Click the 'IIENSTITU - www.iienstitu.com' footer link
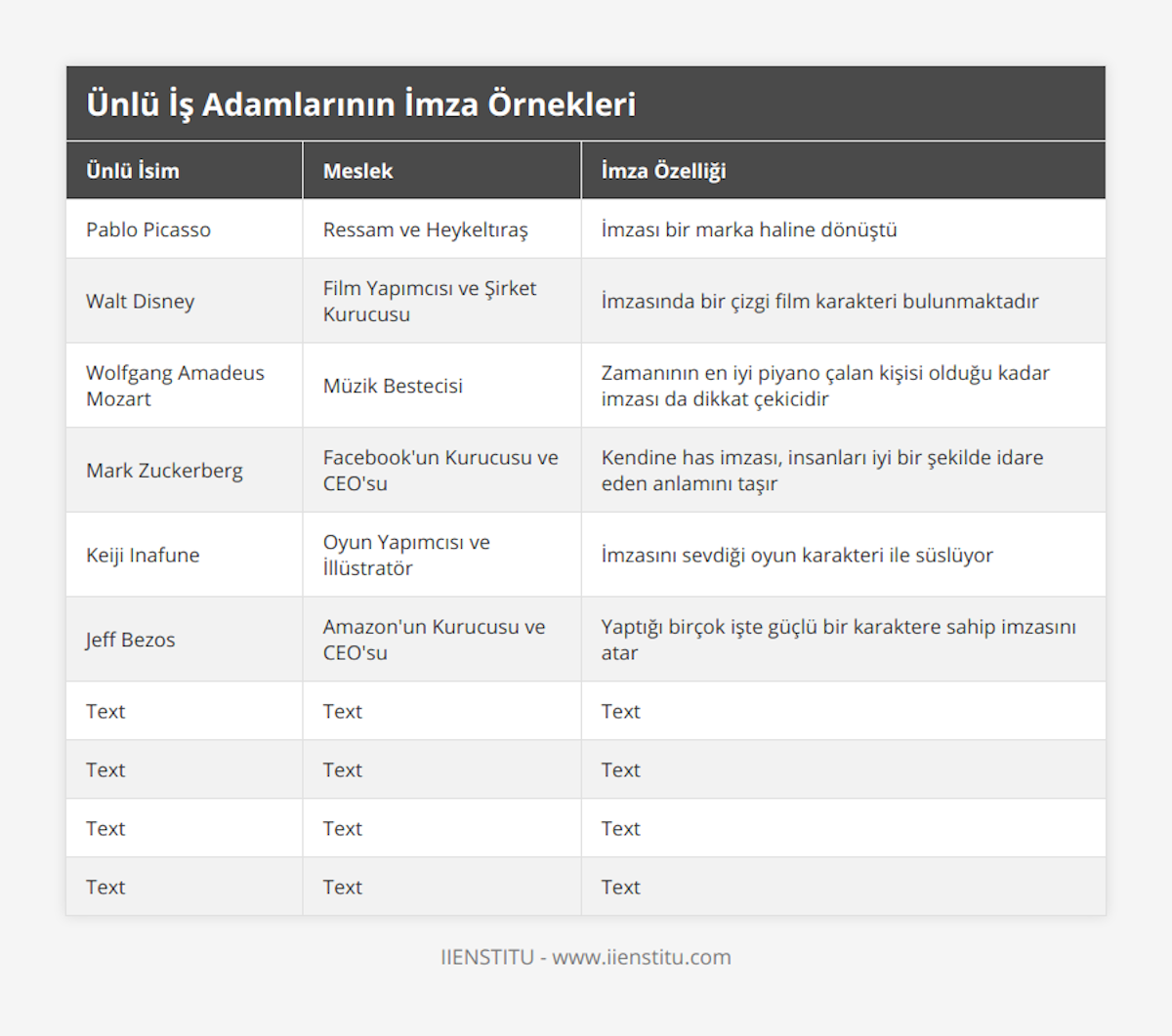 coord(586,957)
